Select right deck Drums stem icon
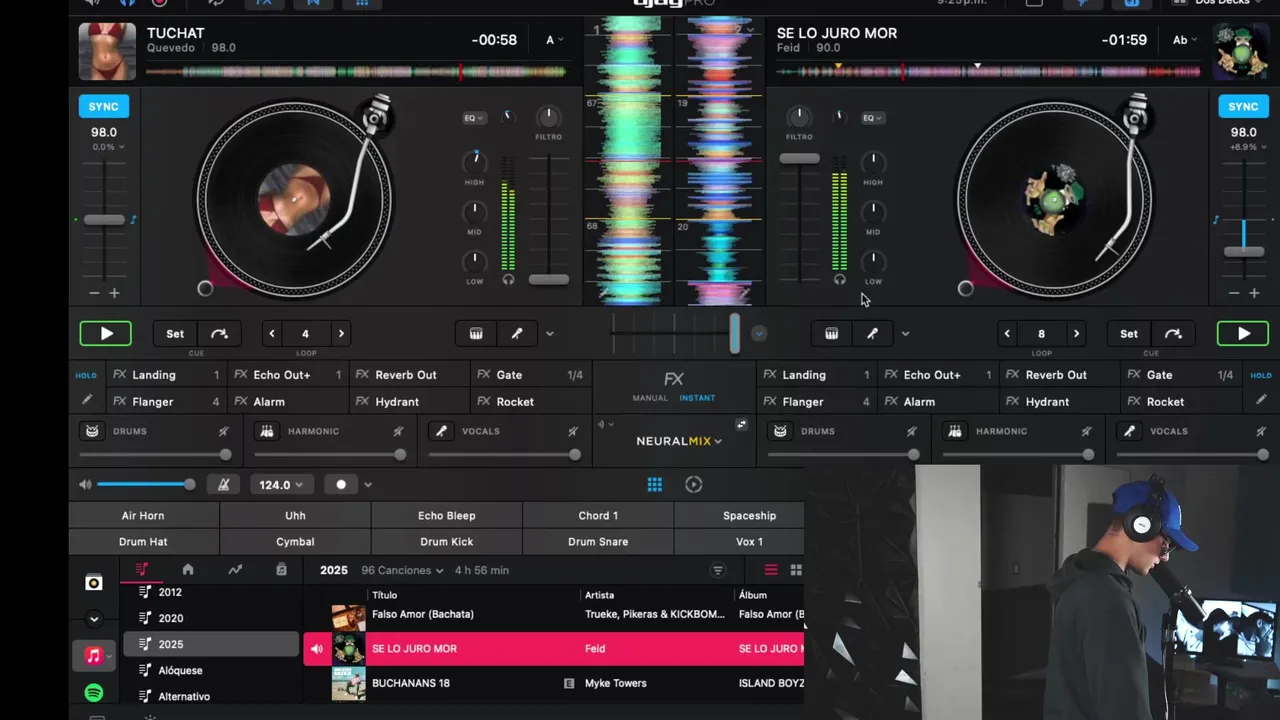This screenshot has width=1280, height=720. coord(780,431)
